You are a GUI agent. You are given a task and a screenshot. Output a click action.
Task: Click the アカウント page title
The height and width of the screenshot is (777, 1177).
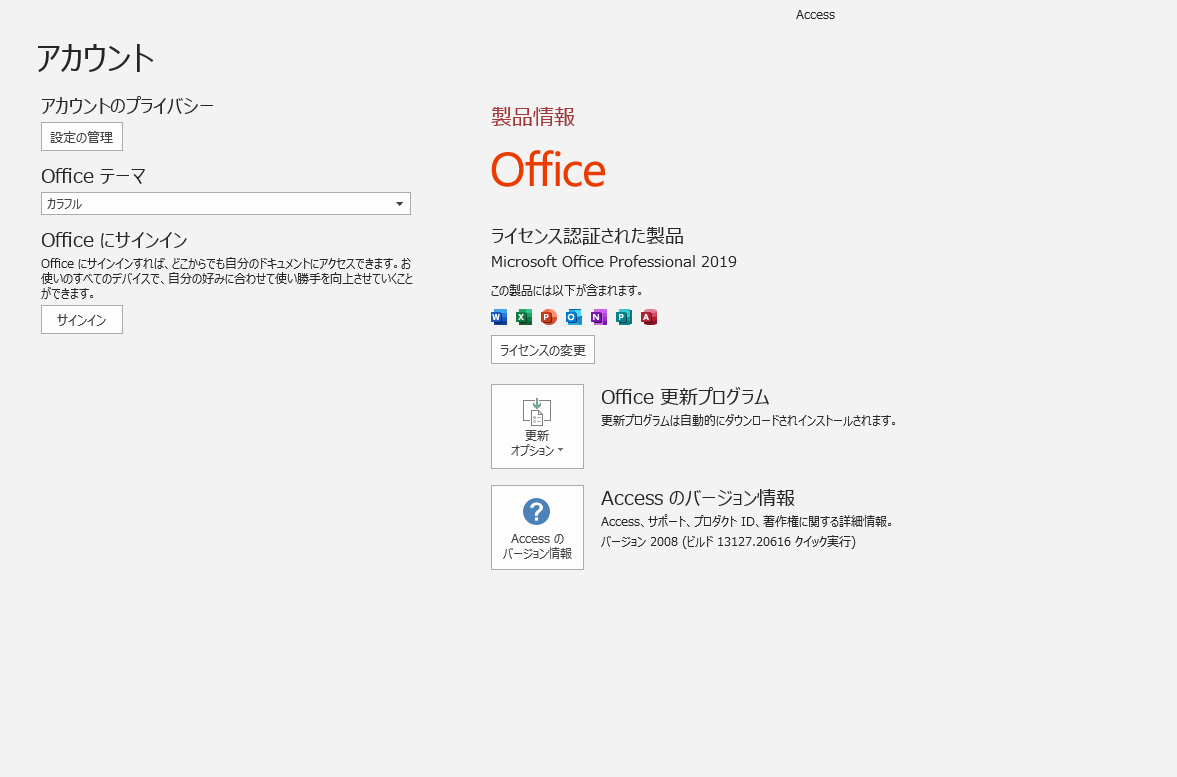pos(95,58)
